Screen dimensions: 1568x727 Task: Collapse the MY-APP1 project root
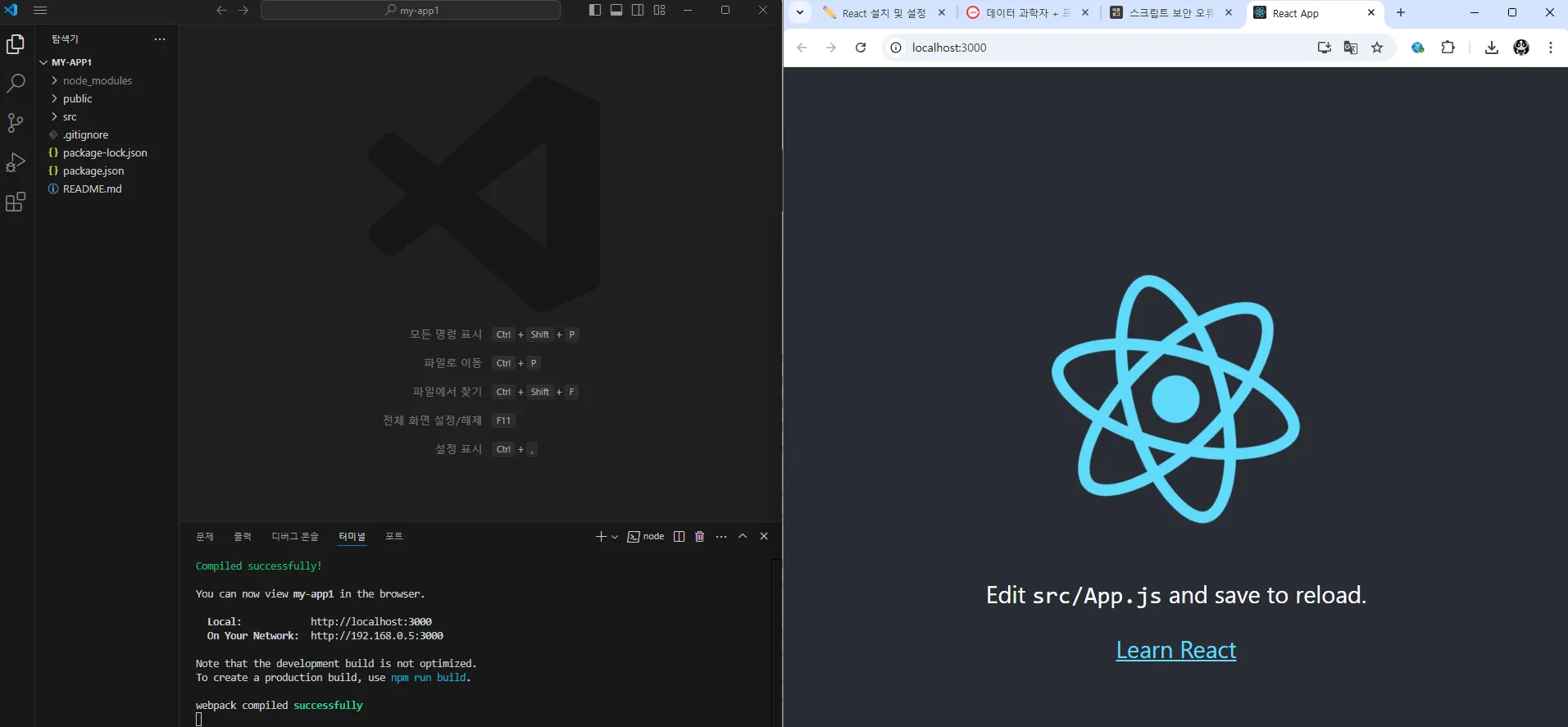point(107,62)
